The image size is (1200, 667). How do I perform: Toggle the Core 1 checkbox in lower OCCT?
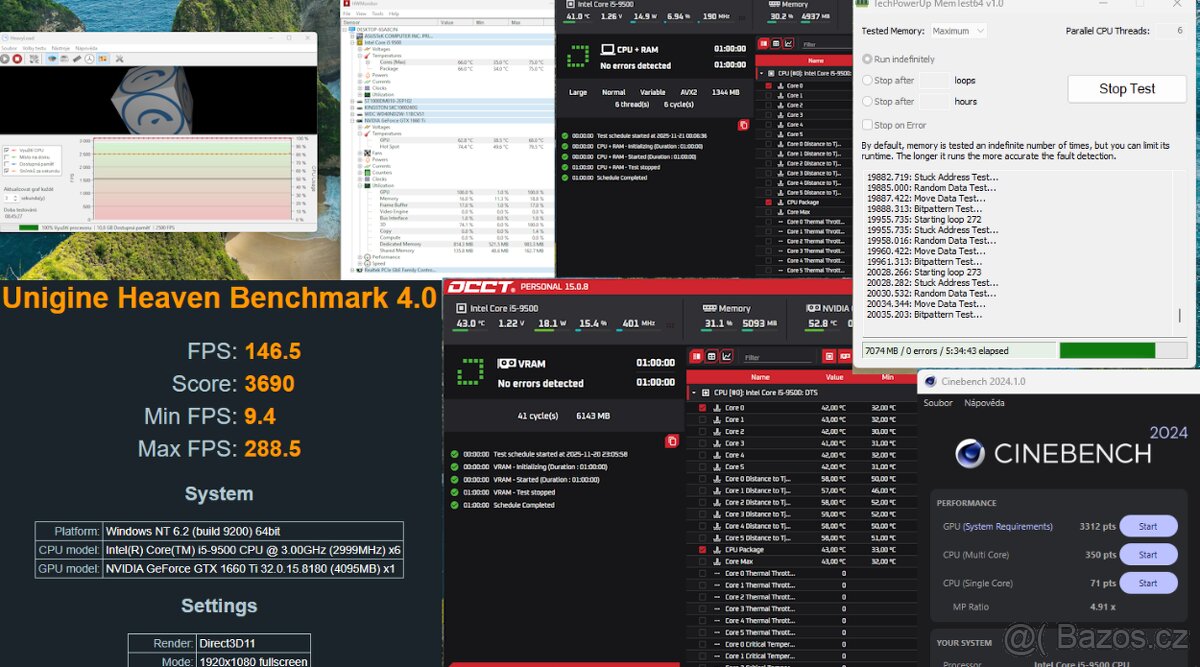(x=703, y=420)
